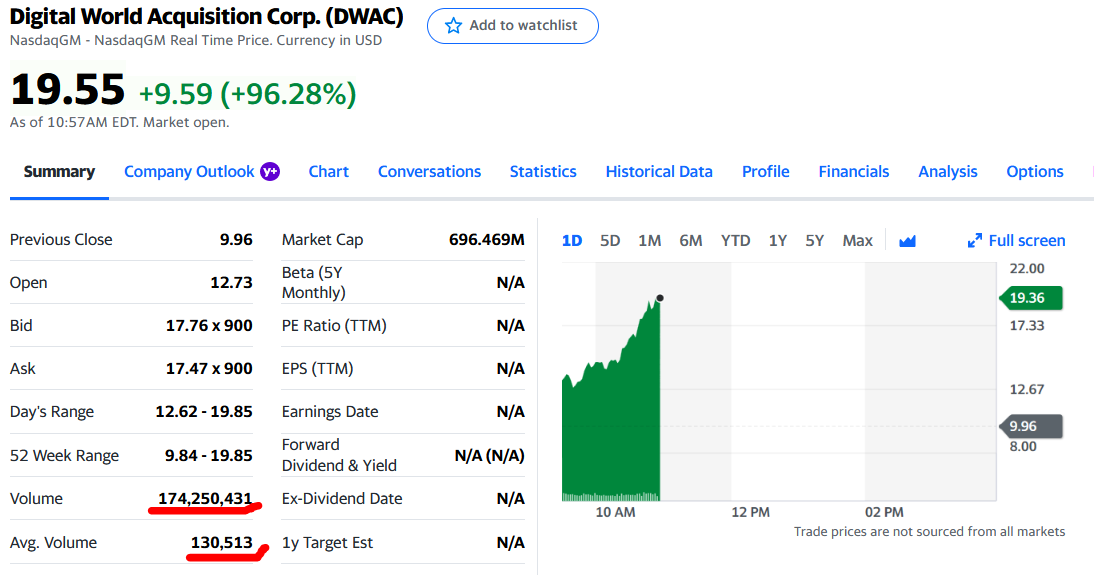Click the green 19.36 price marker
This screenshot has height=575, width=1094.
pyautogui.click(x=1031, y=298)
